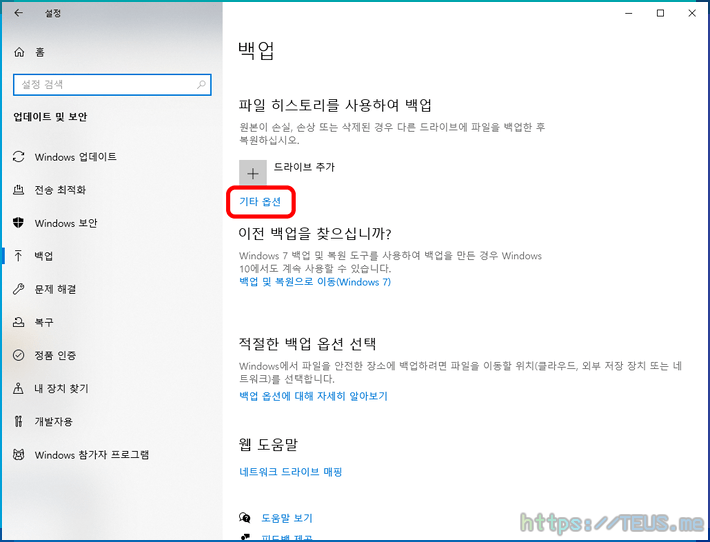Click the 복구 recovery icon
Image resolution: width=710 pixels, height=542 pixels.
[19, 322]
